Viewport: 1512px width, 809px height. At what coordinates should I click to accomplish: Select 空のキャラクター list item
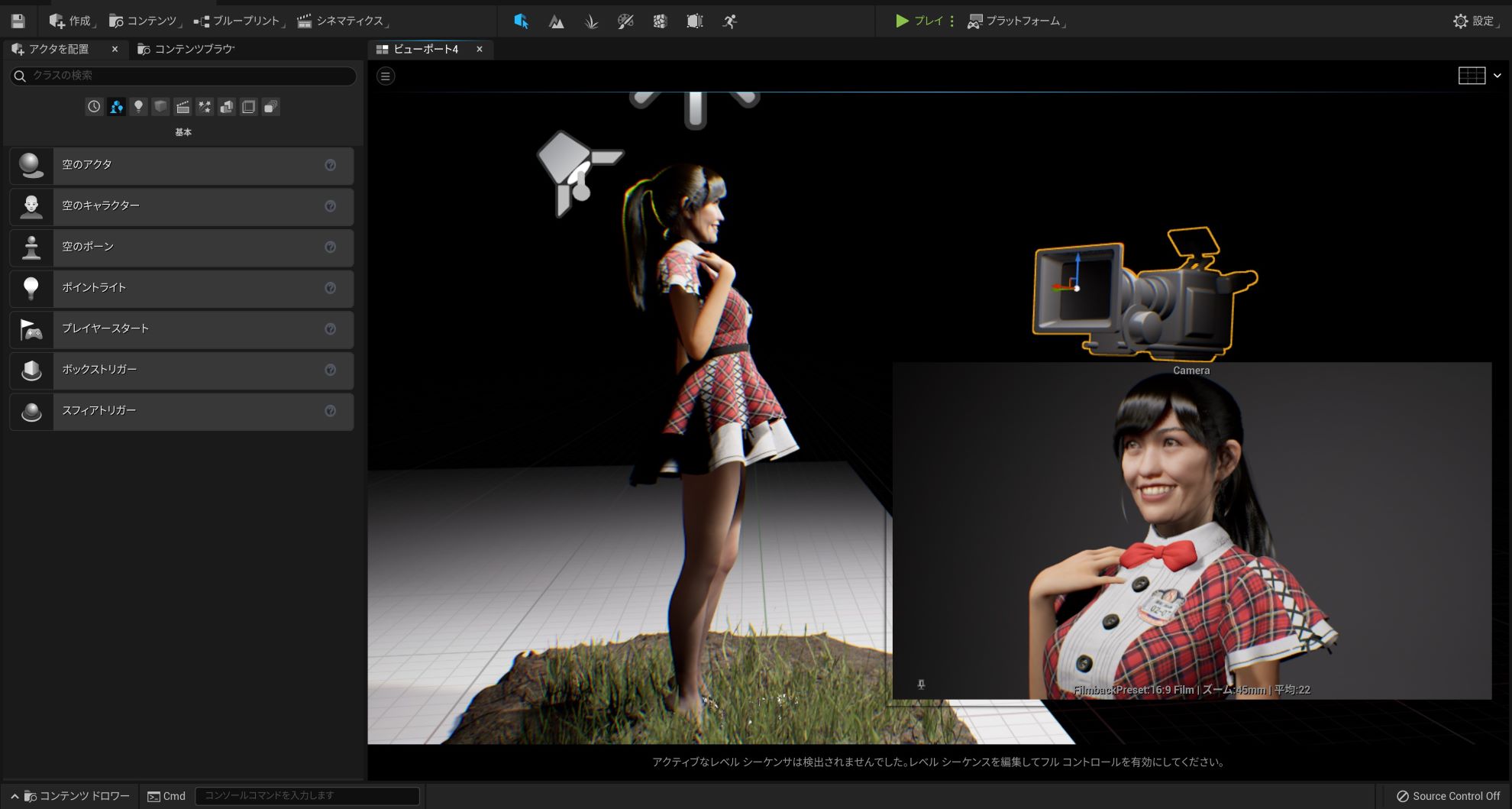pyautogui.click(x=182, y=206)
